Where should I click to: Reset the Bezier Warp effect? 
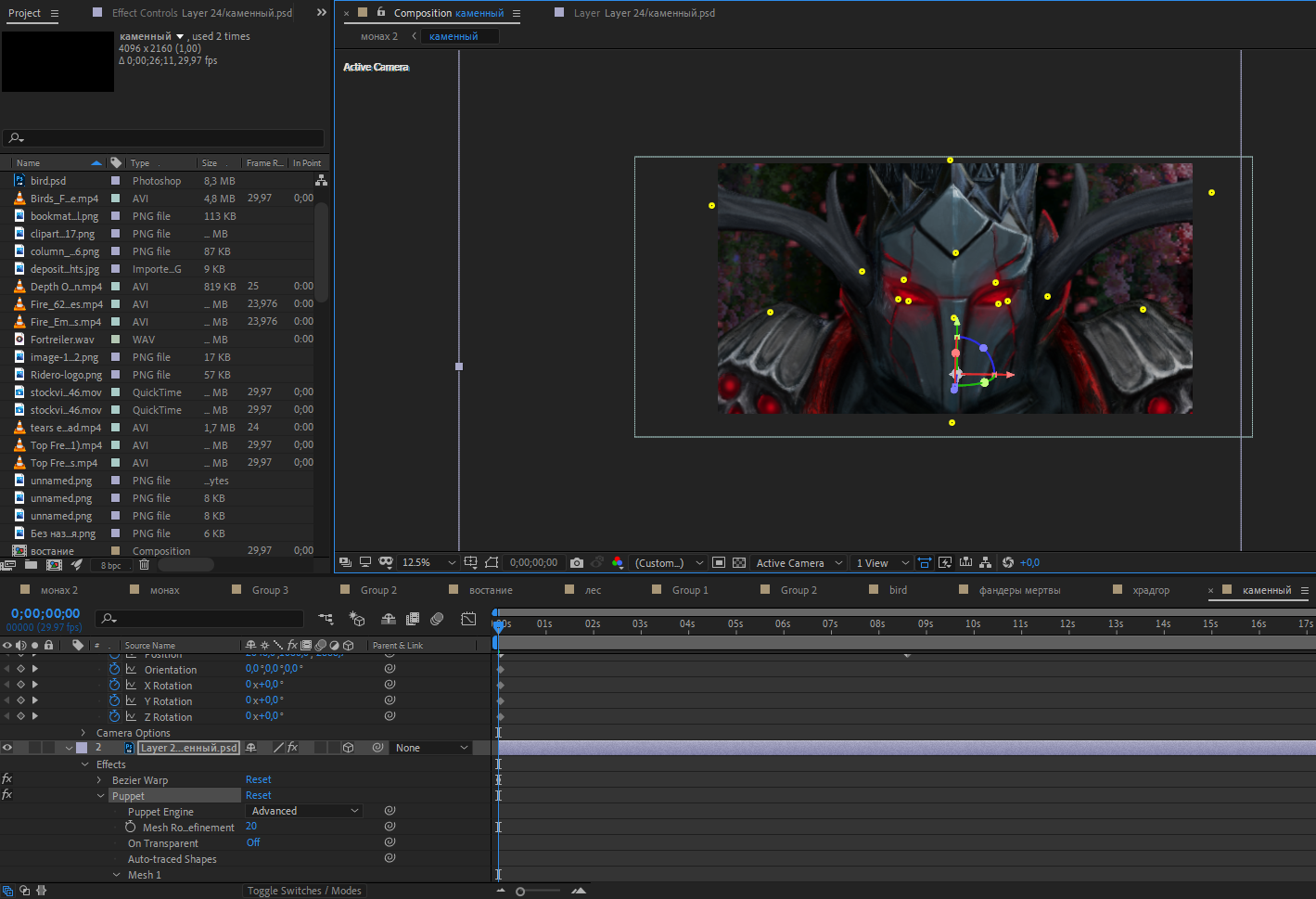click(x=259, y=779)
